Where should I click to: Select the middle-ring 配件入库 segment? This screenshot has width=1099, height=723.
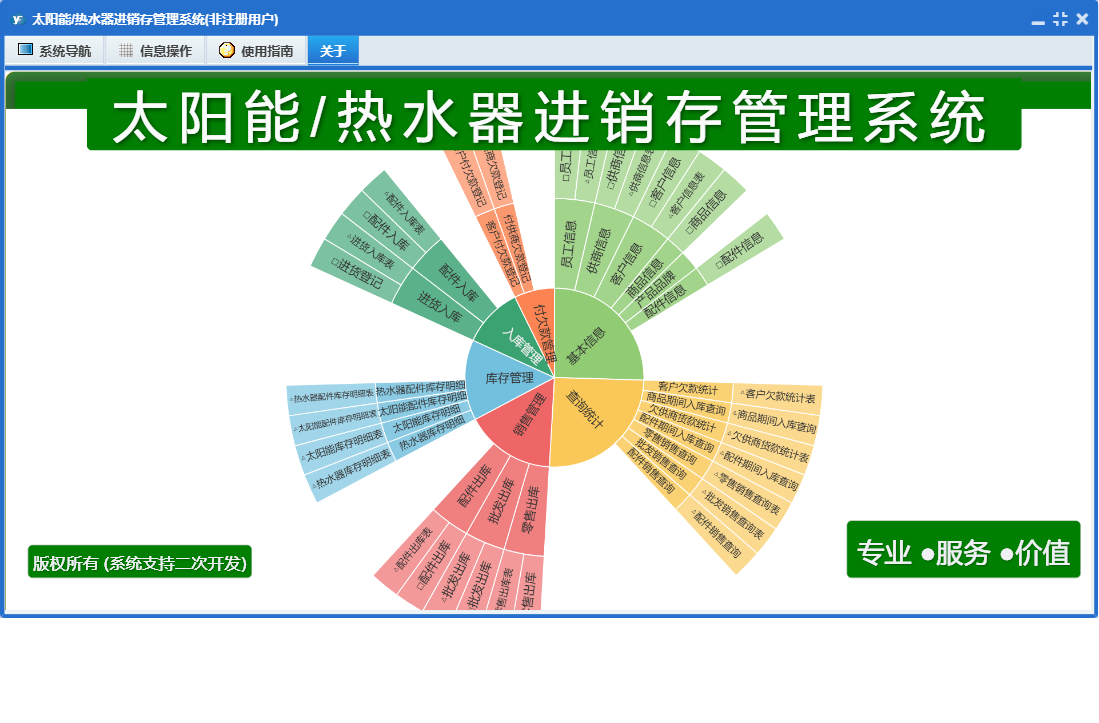click(x=457, y=282)
